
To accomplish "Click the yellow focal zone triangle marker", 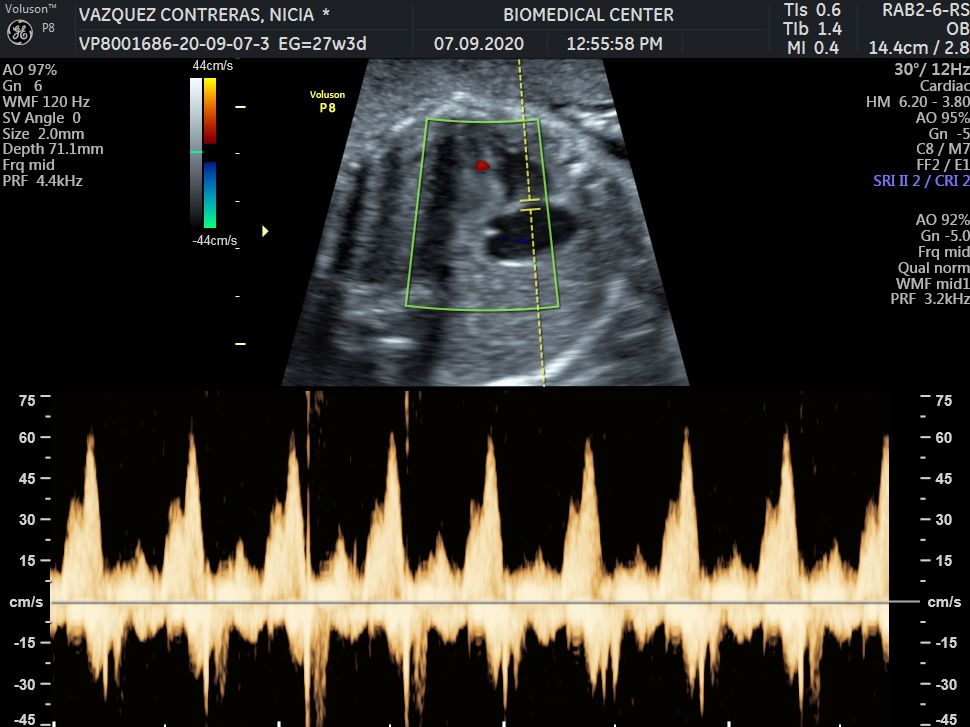I will (265, 231).
